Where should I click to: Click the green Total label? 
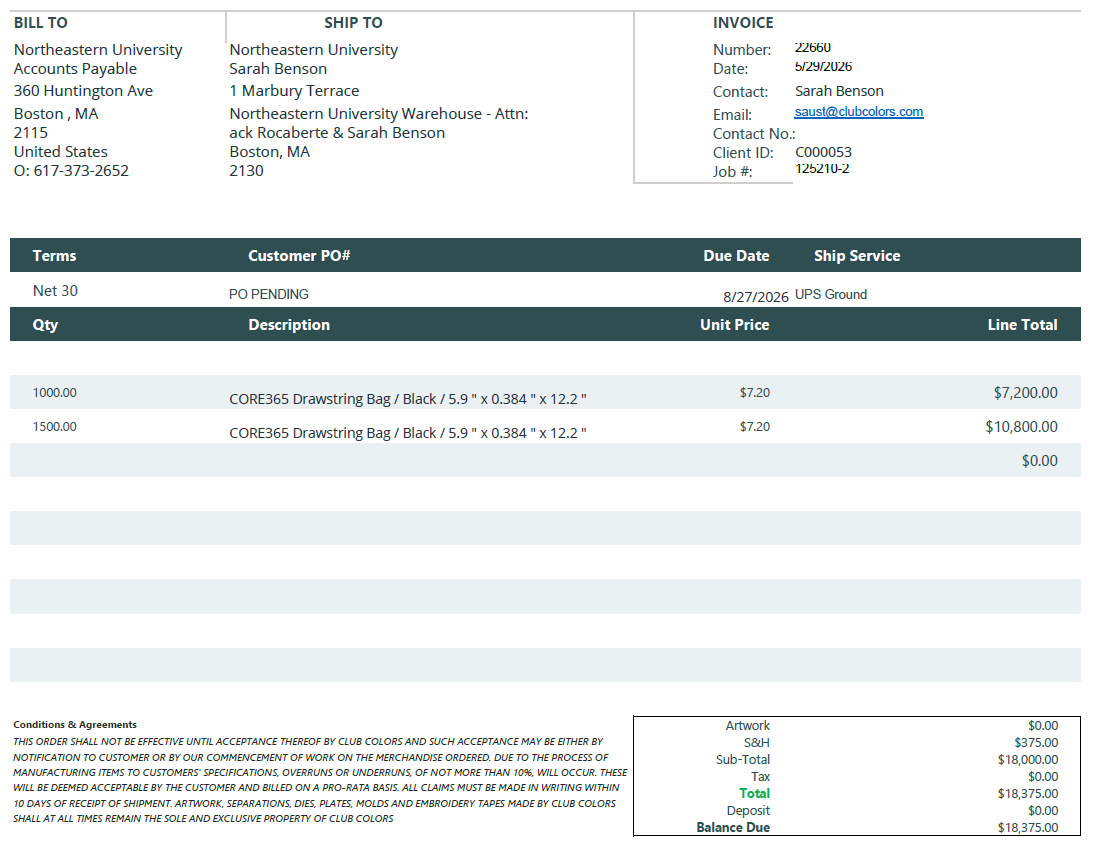(754, 794)
